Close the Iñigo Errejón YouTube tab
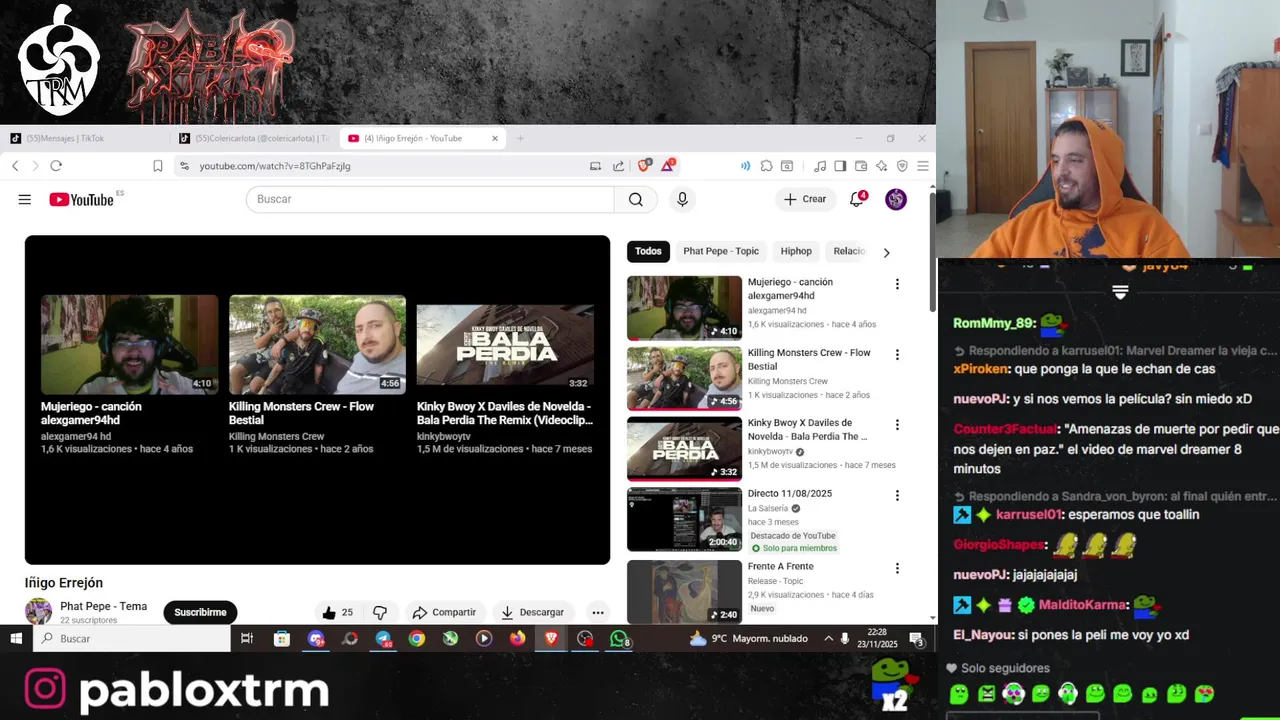This screenshot has width=1280, height=720. [x=494, y=138]
